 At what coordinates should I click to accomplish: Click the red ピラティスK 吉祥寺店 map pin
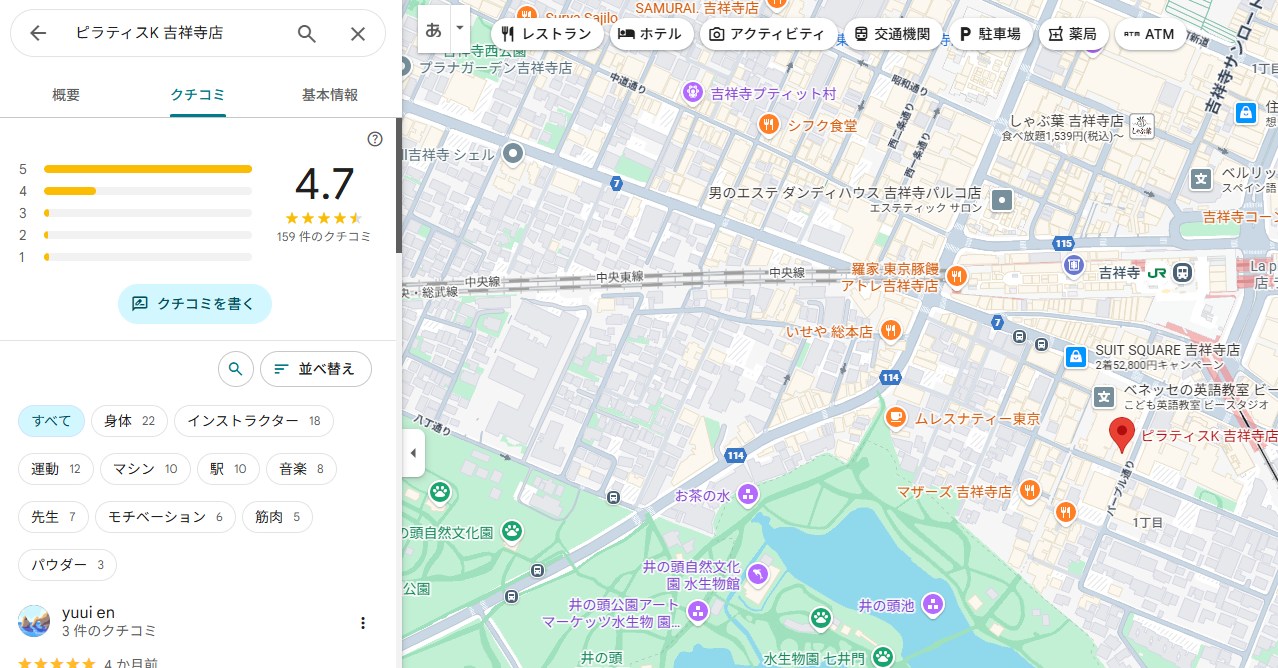click(x=1122, y=435)
